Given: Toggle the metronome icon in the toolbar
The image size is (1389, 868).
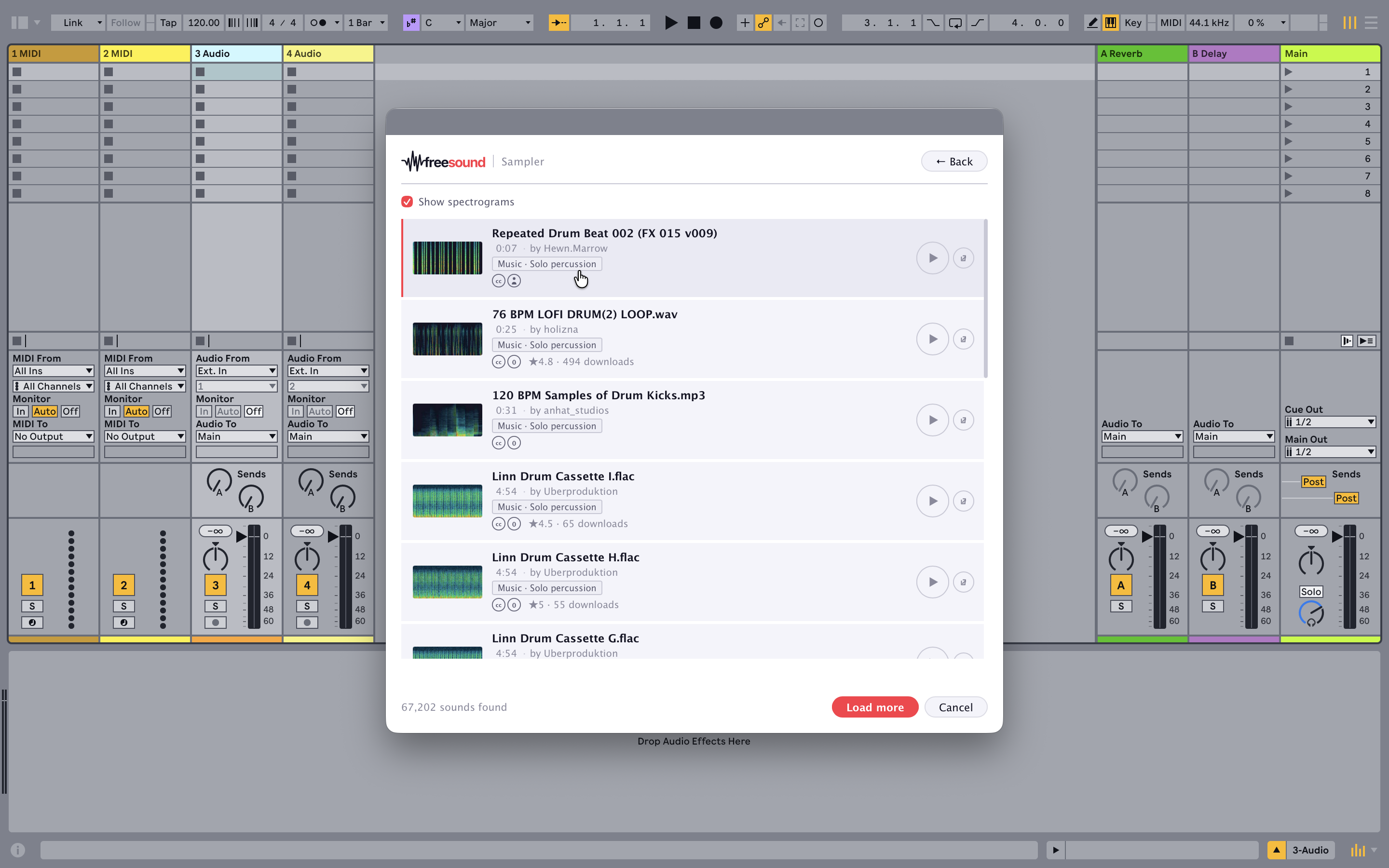Looking at the screenshot, I should click(x=318, y=23).
